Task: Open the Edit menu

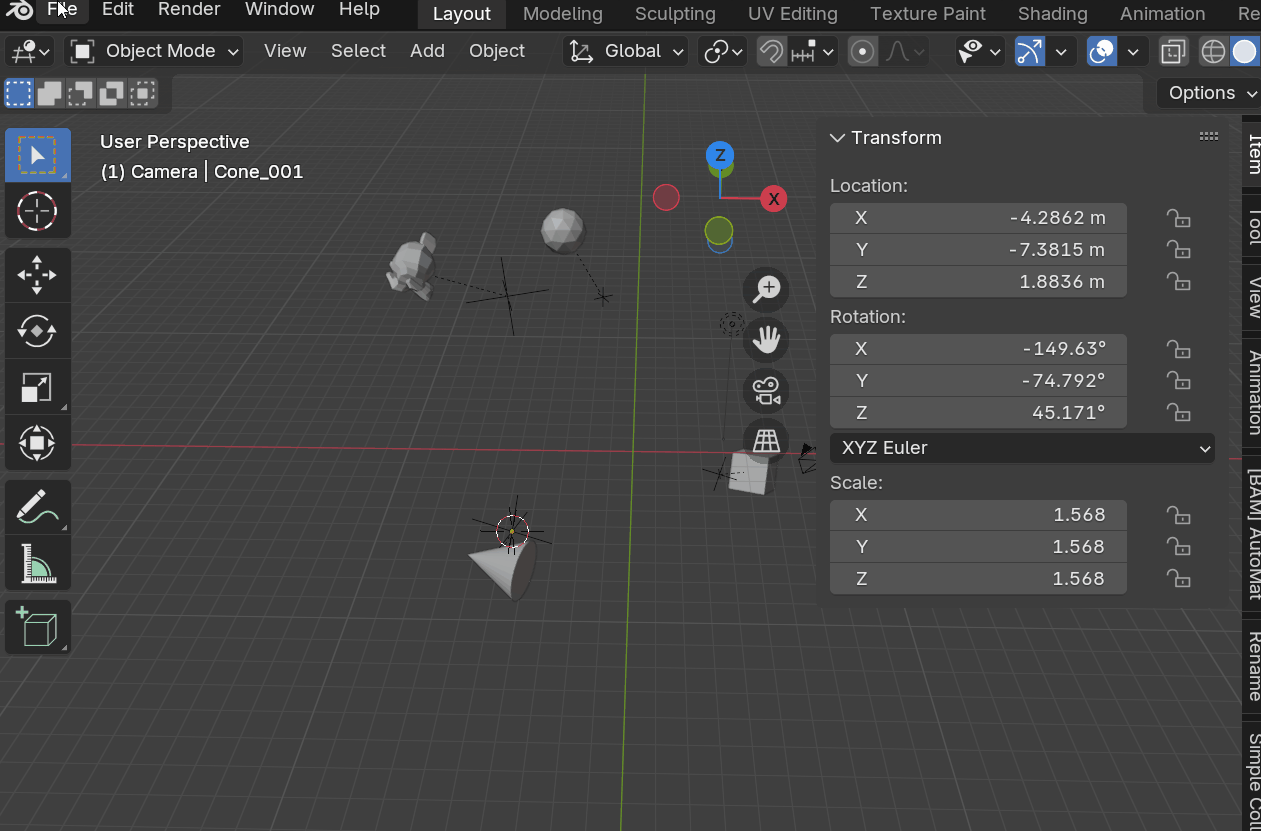Action: pos(117,10)
